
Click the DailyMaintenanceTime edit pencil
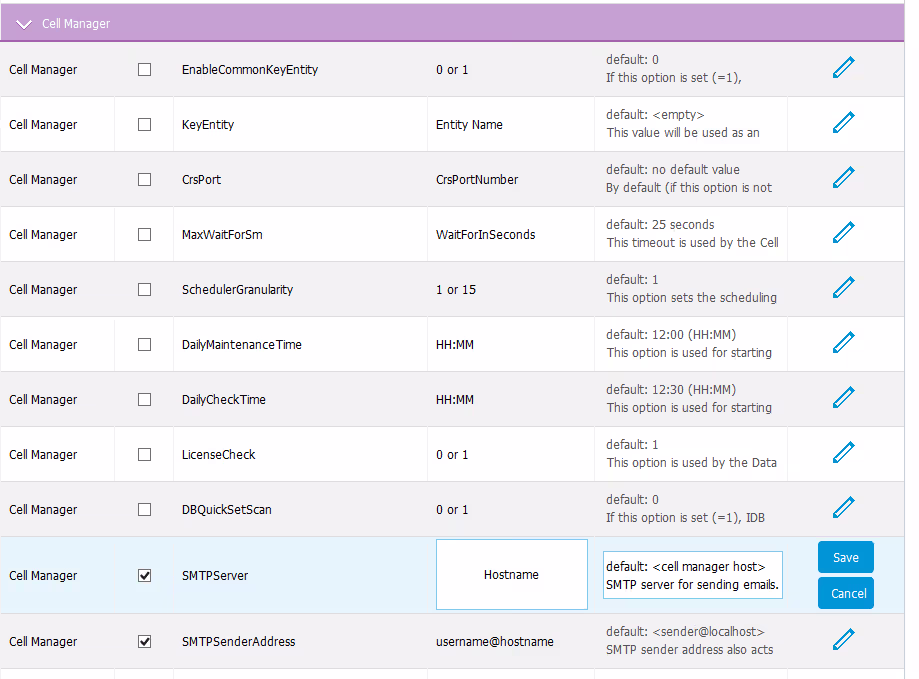click(x=844, y=343)
